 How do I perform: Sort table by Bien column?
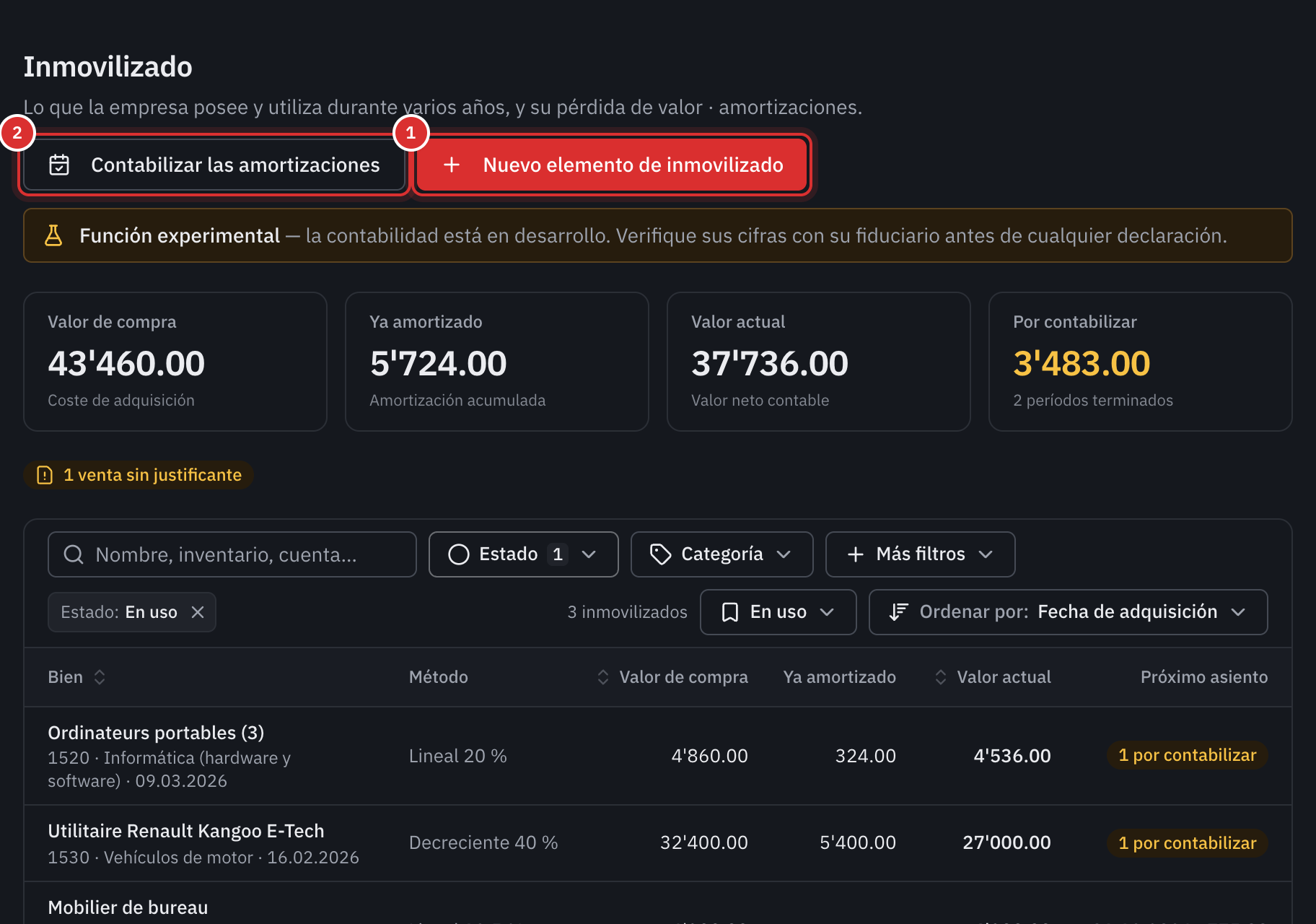coord(77,677)
